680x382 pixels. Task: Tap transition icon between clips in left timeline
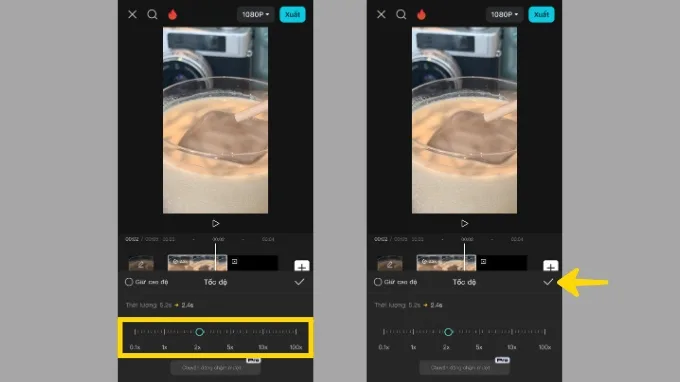tap(235, 261)
